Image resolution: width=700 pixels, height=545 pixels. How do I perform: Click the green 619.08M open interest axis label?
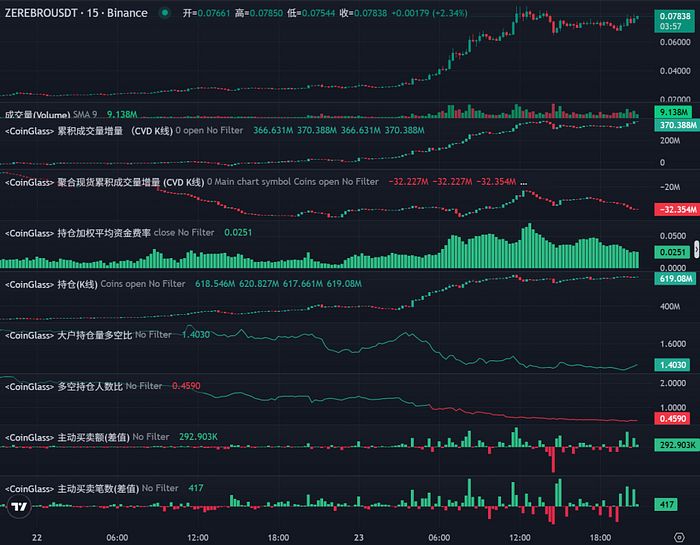pyautogui.click(x=674, y=279)
